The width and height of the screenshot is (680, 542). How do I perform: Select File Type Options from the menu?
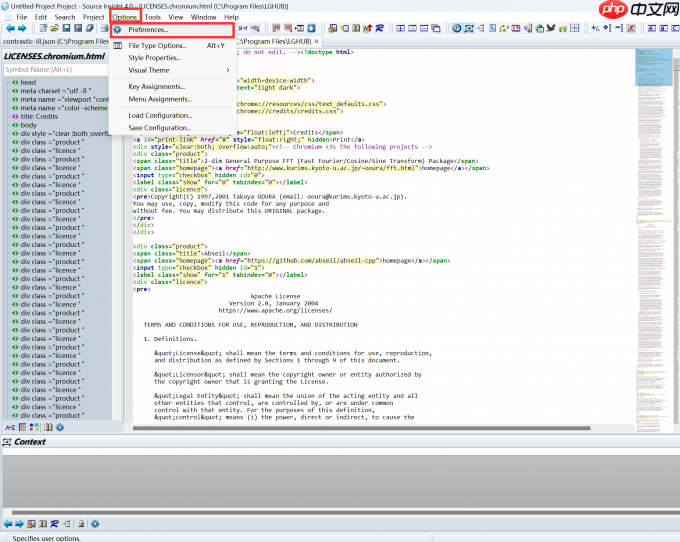pos(157,46)
